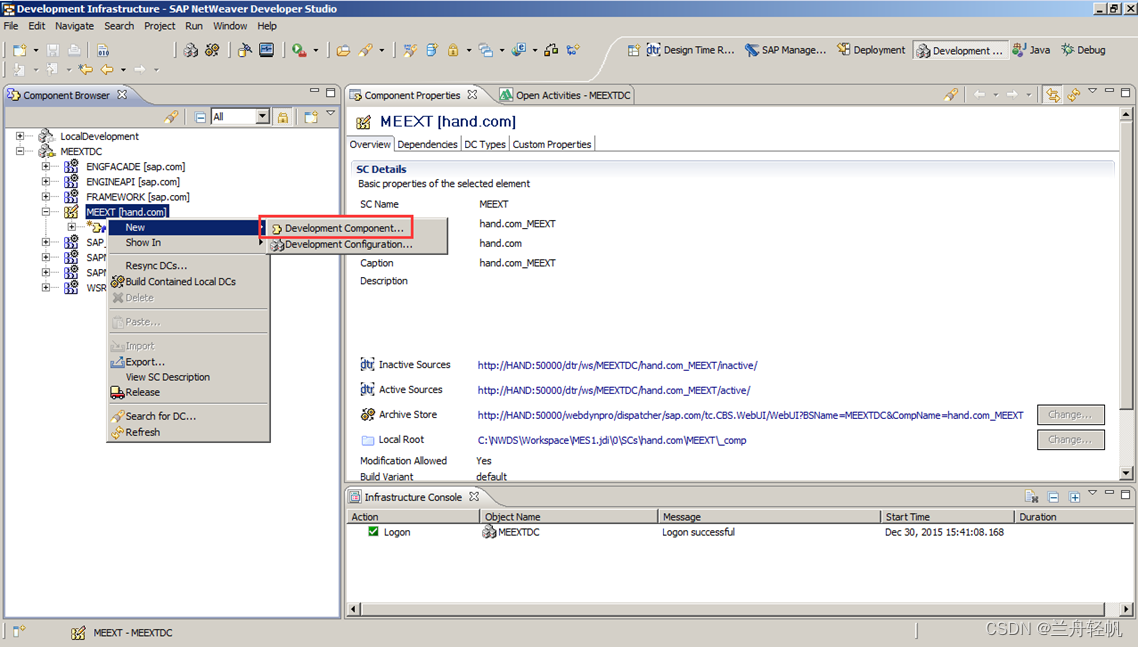1138x647 pixels.
Task: Click the Open Perspective icon
Action: click(634, 50)
